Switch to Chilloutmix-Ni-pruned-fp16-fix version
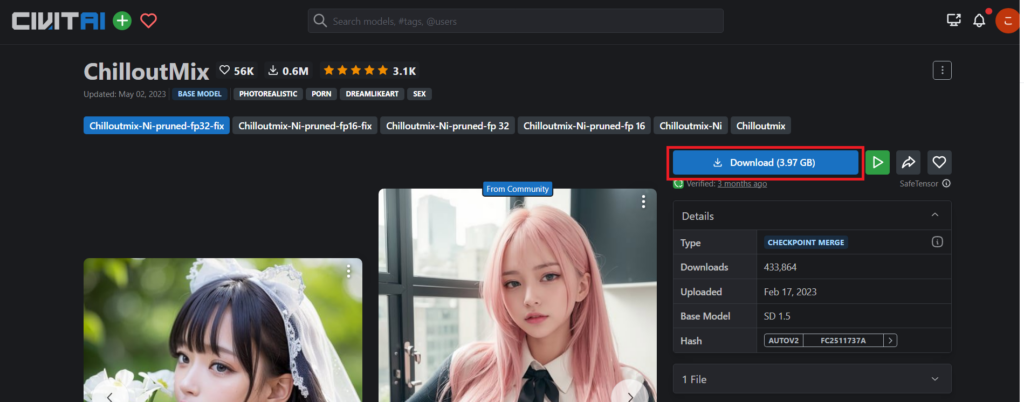The width and height of the screenshot is (1024, 402). [305, 126]
